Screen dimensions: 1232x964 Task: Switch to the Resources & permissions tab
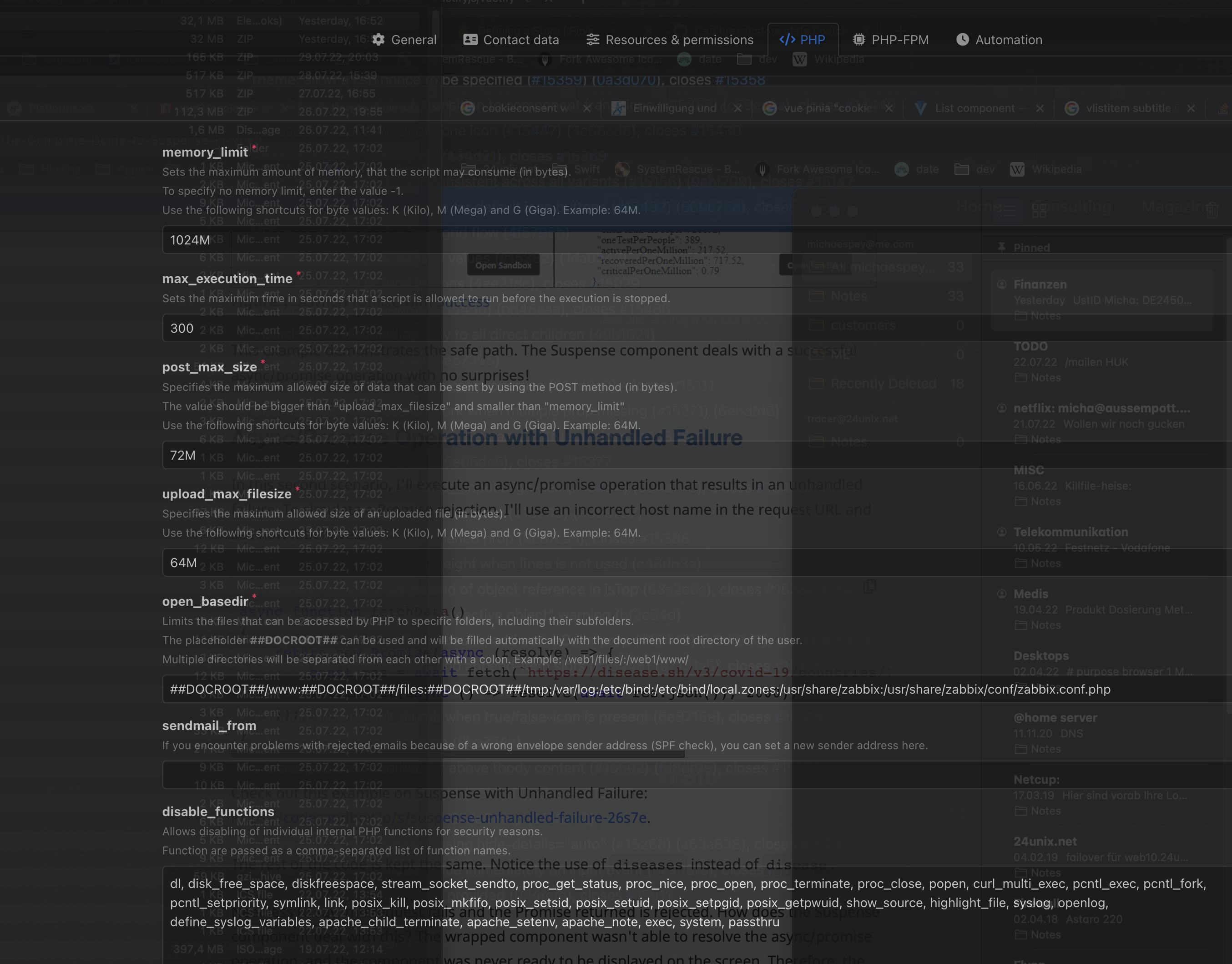click(x=679, y=40)
